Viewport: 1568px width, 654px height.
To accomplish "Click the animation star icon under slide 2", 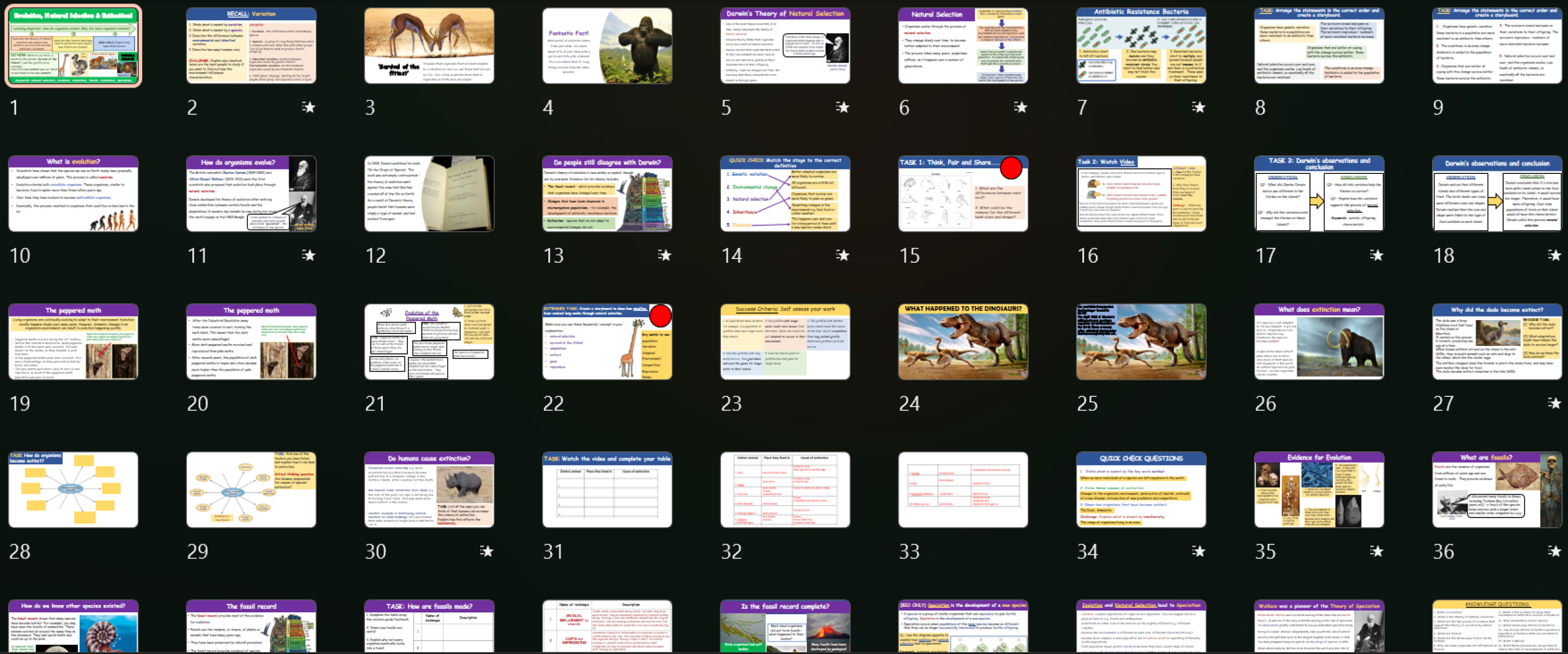I will [309, 108].
